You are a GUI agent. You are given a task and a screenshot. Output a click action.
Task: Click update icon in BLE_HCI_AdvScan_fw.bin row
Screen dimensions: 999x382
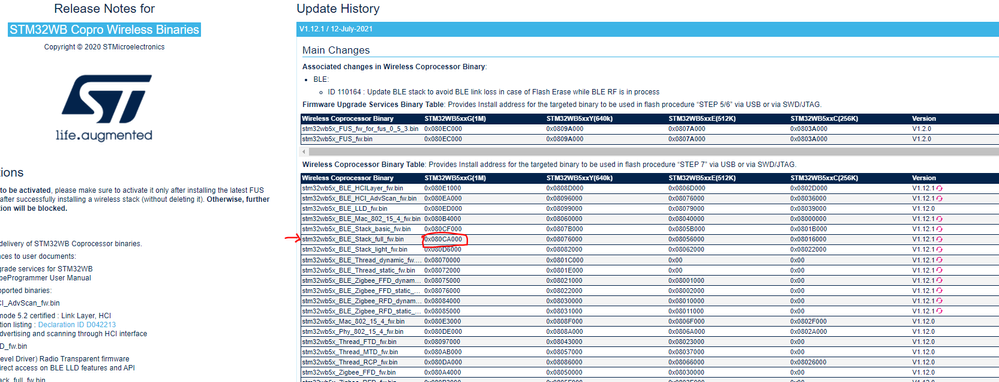938,199
